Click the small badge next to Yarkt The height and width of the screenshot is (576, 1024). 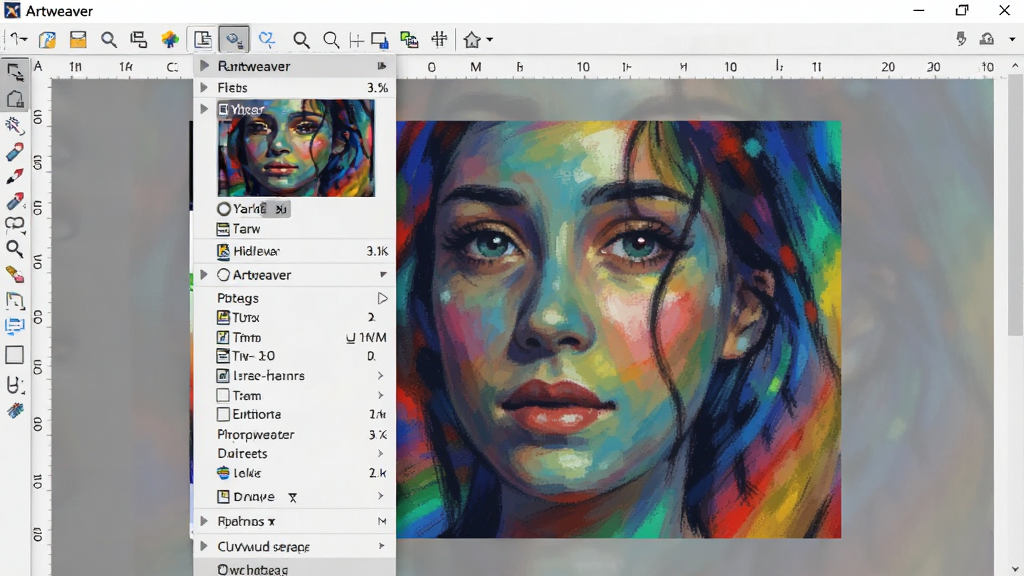[x=281, y=209]
